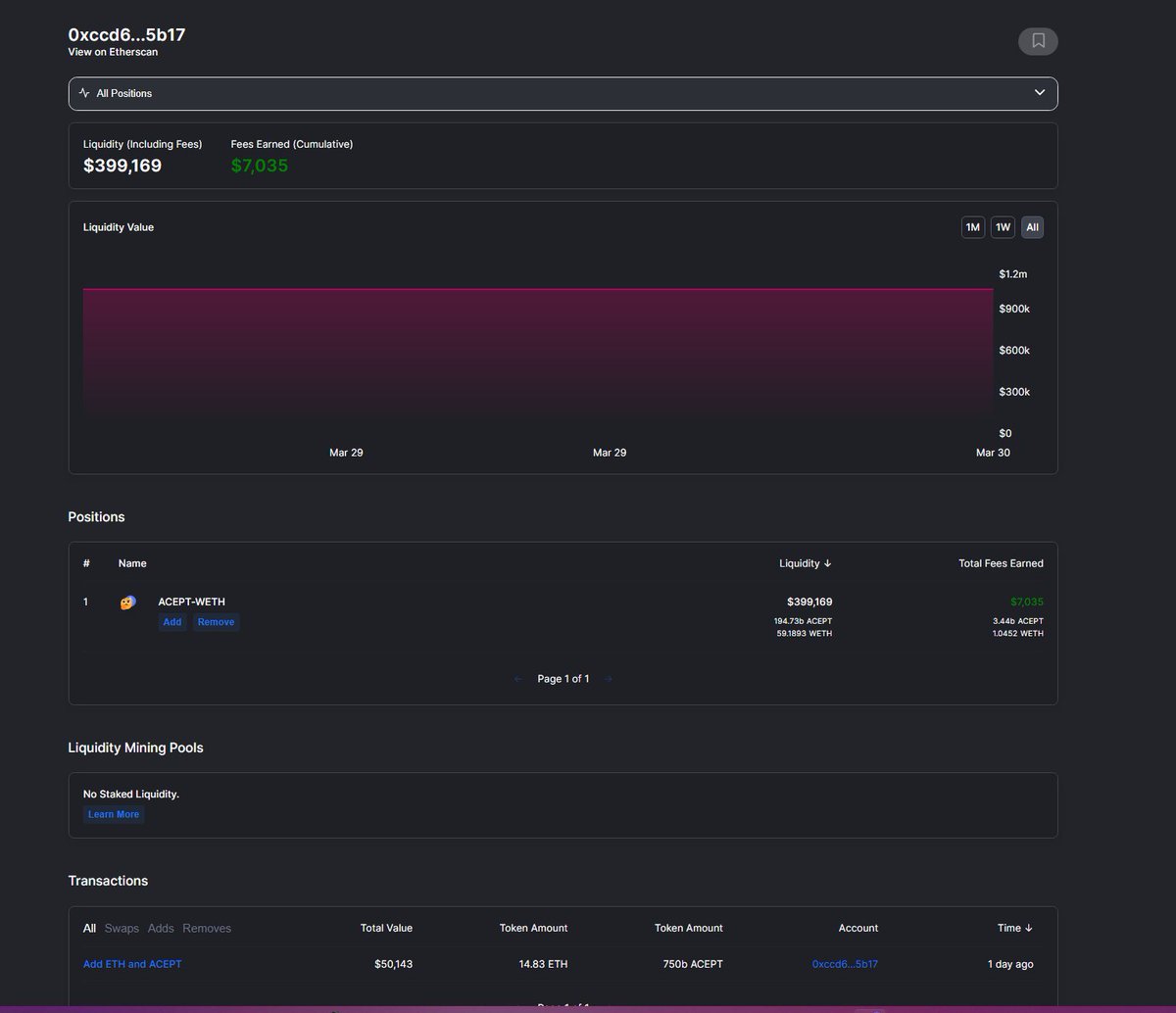Open the All Positions selector
Image resolution: width=1176 pixels, height=1013 pixels.
point(563,93)
